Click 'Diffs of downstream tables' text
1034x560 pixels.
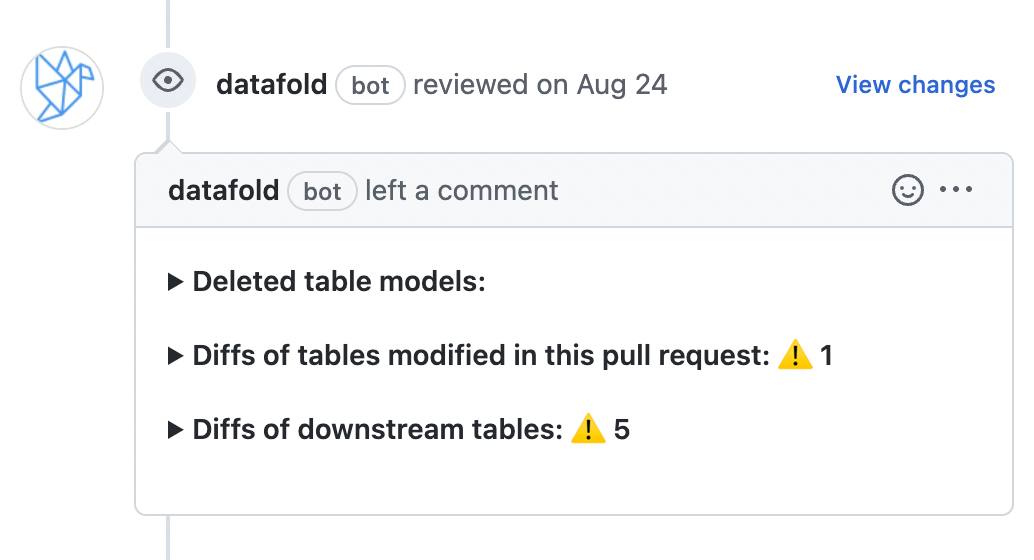click(378, 430)
